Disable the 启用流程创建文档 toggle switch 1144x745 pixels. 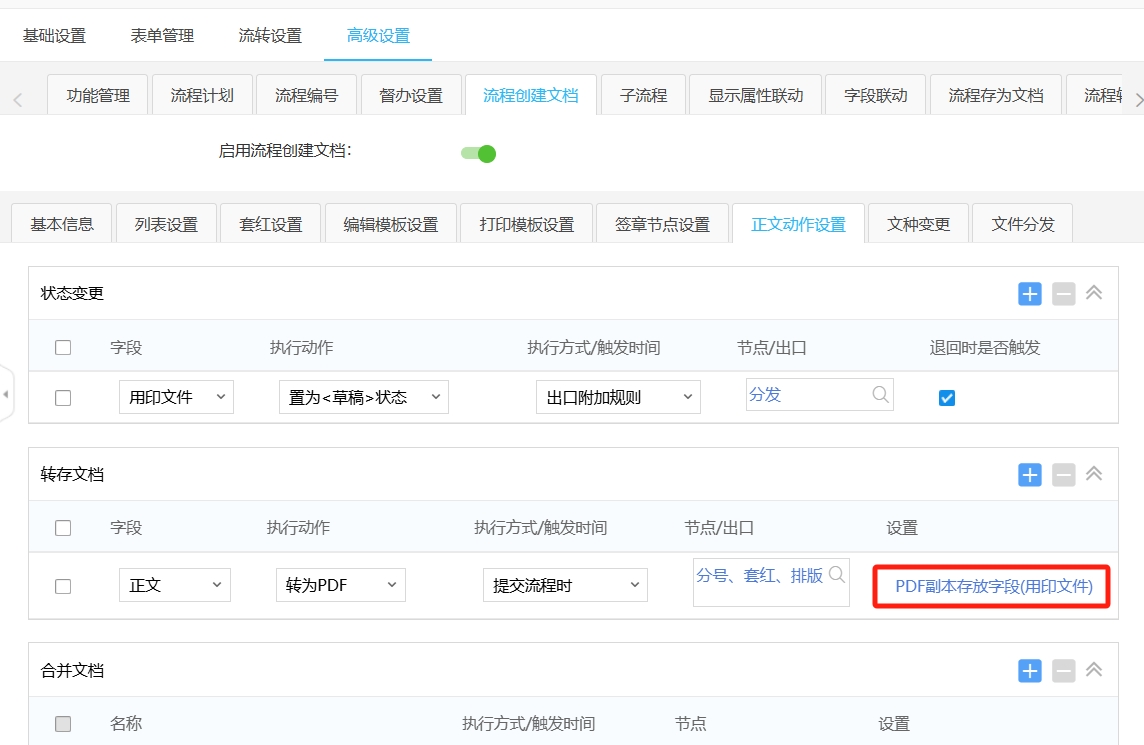click(479, 153)
